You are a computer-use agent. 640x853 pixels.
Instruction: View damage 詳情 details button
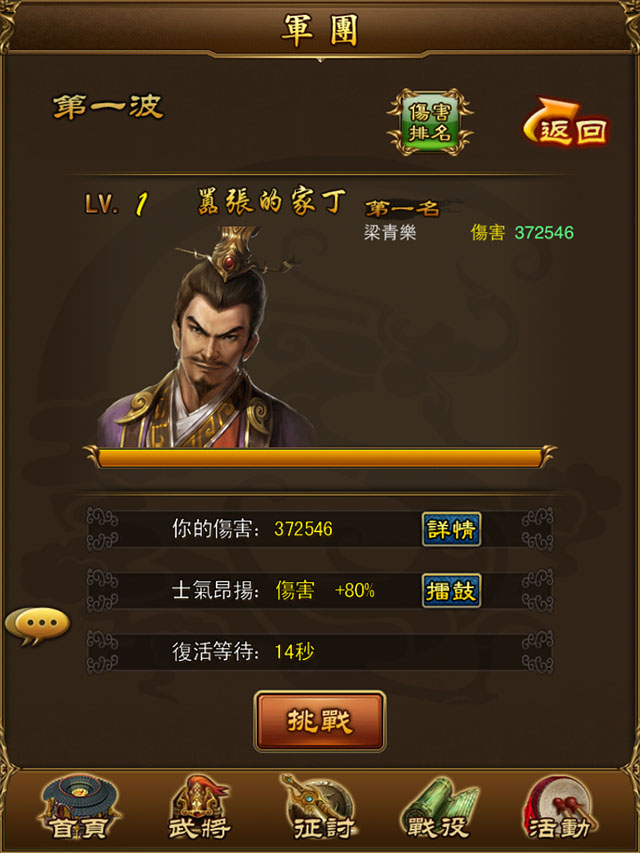click(x=452, y=529)
